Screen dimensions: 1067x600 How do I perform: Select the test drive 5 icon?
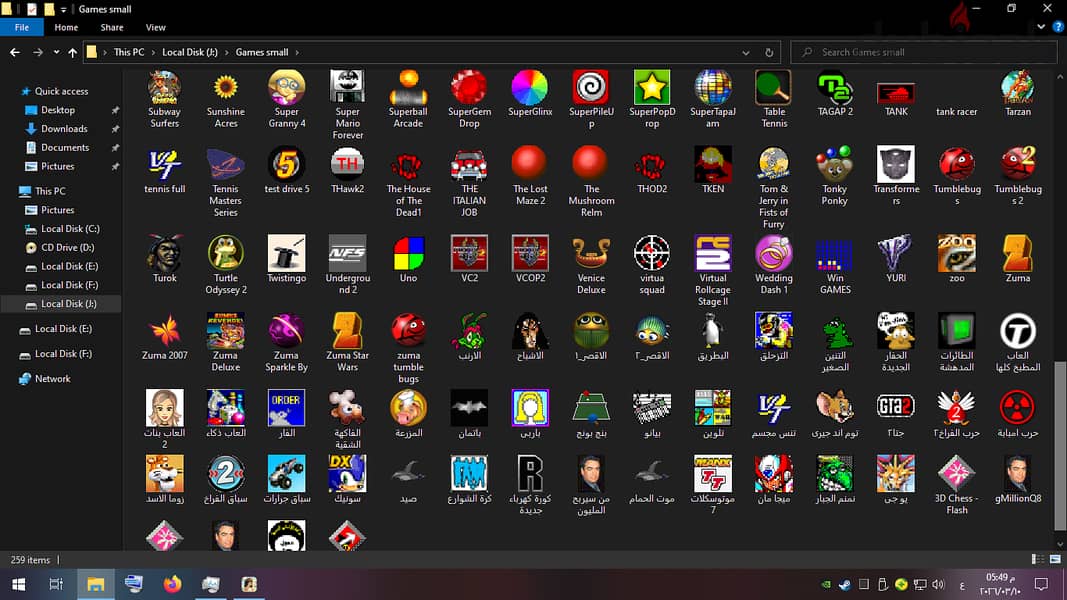click(x=286, y=164)
